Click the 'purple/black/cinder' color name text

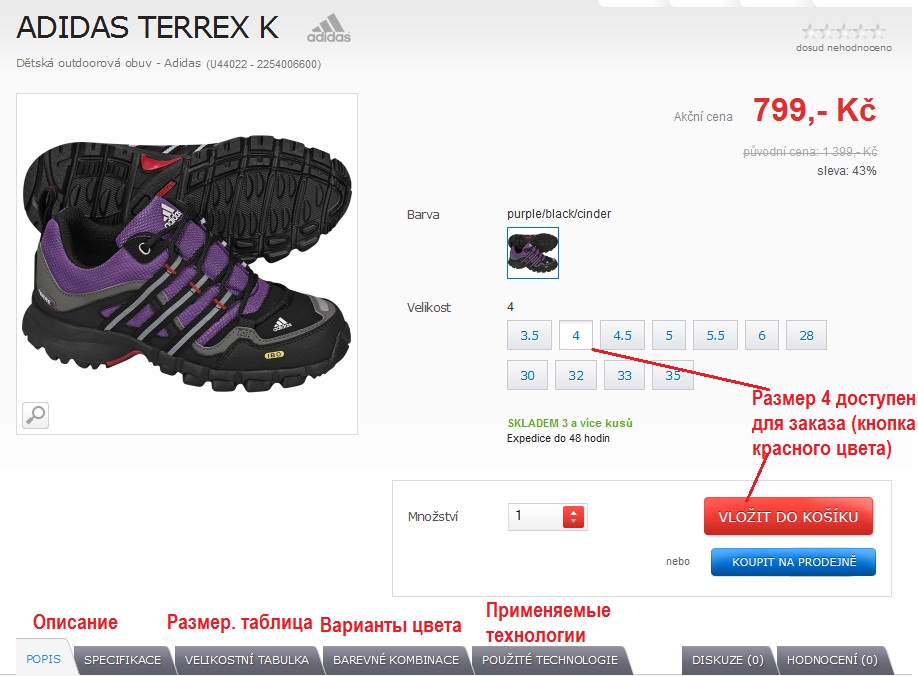559,214
